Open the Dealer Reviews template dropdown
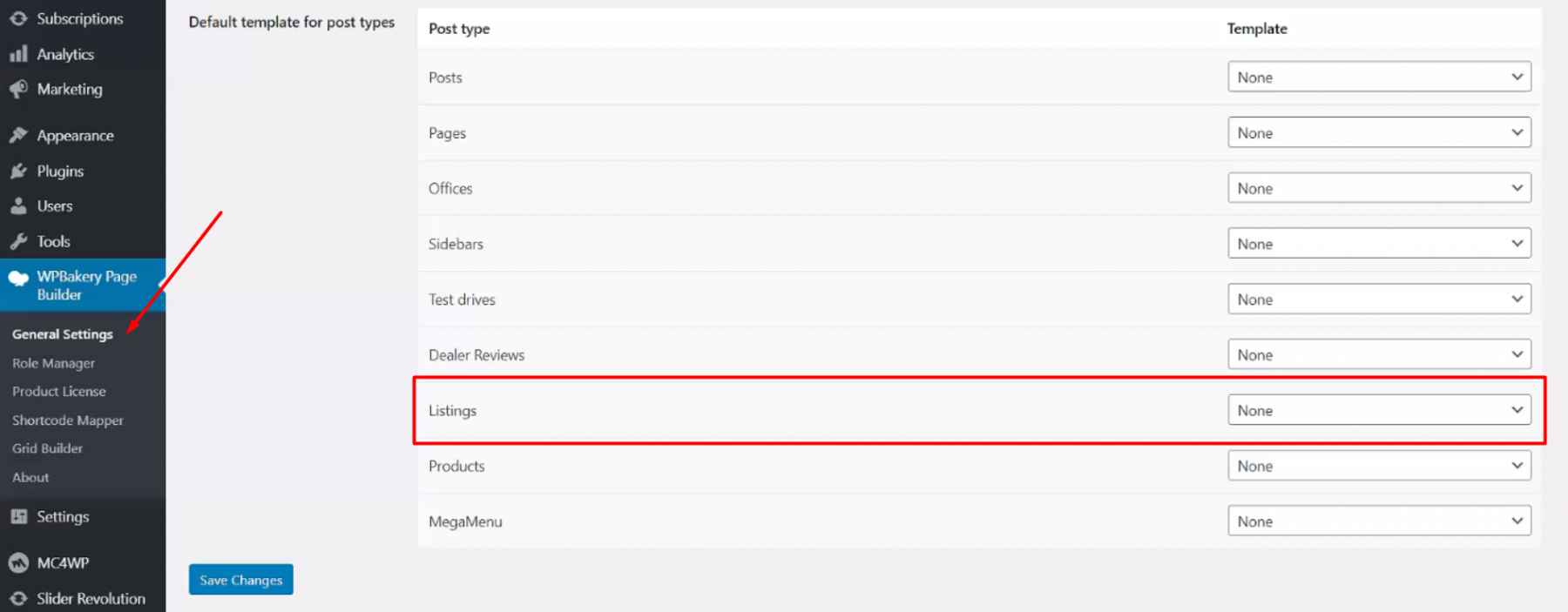1568x612 pixels. [x=1378, y=354]
